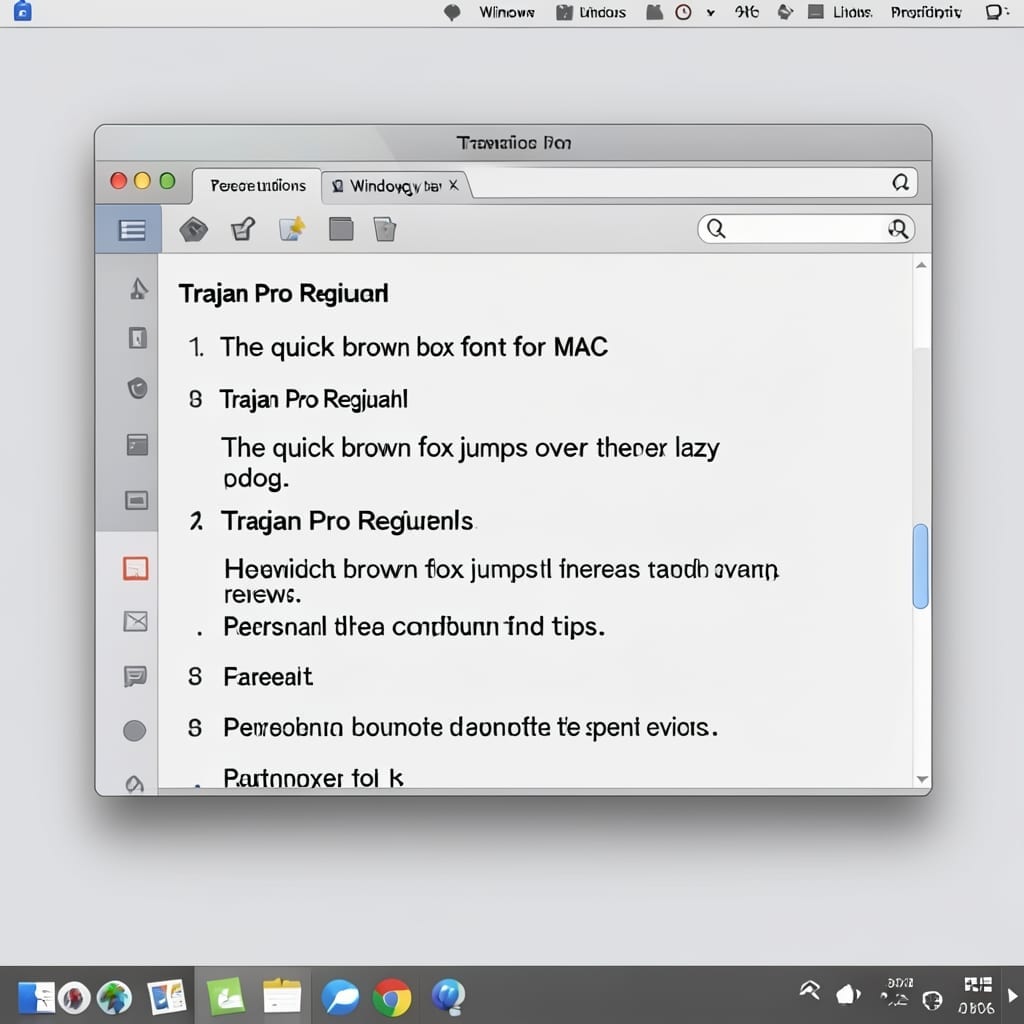Click the sidebar card rectangle icon
The width and height of the screenshot is (1024, 1024).
136,500
